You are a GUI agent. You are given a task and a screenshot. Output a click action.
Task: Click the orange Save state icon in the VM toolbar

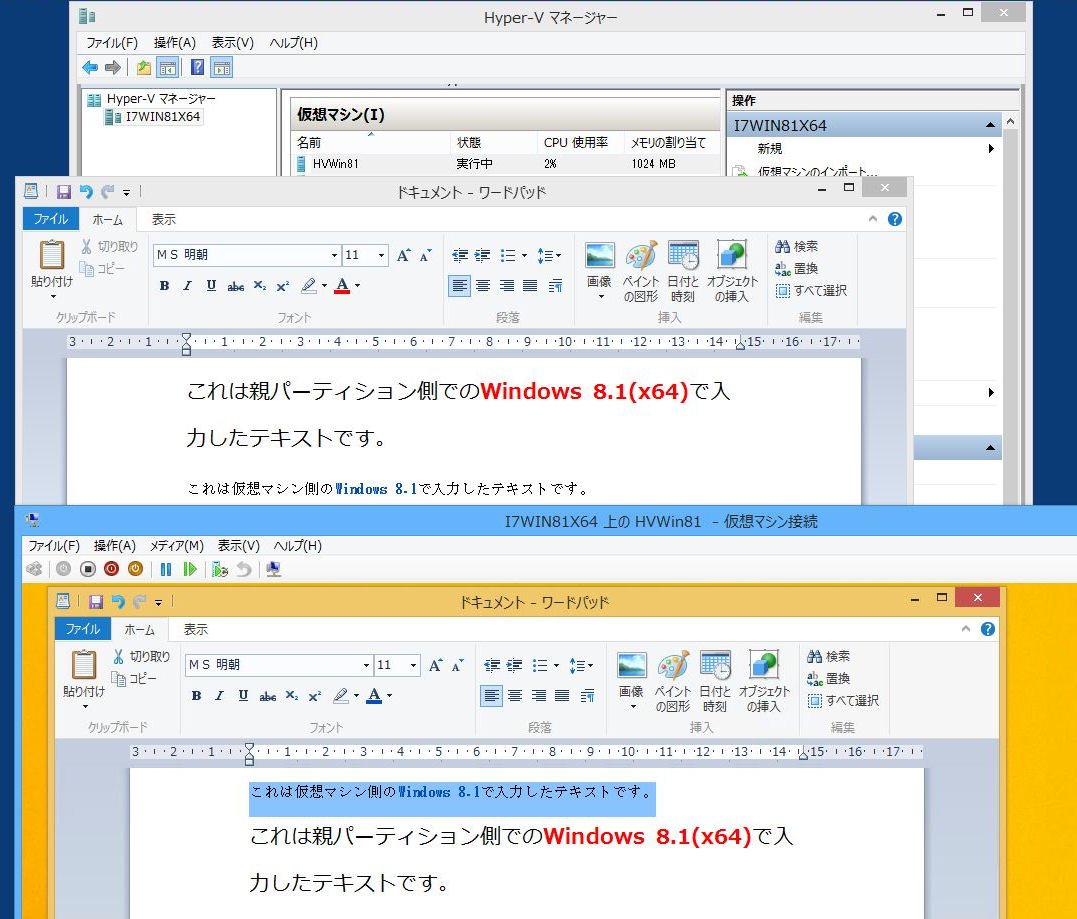click(x=135, y=569)
